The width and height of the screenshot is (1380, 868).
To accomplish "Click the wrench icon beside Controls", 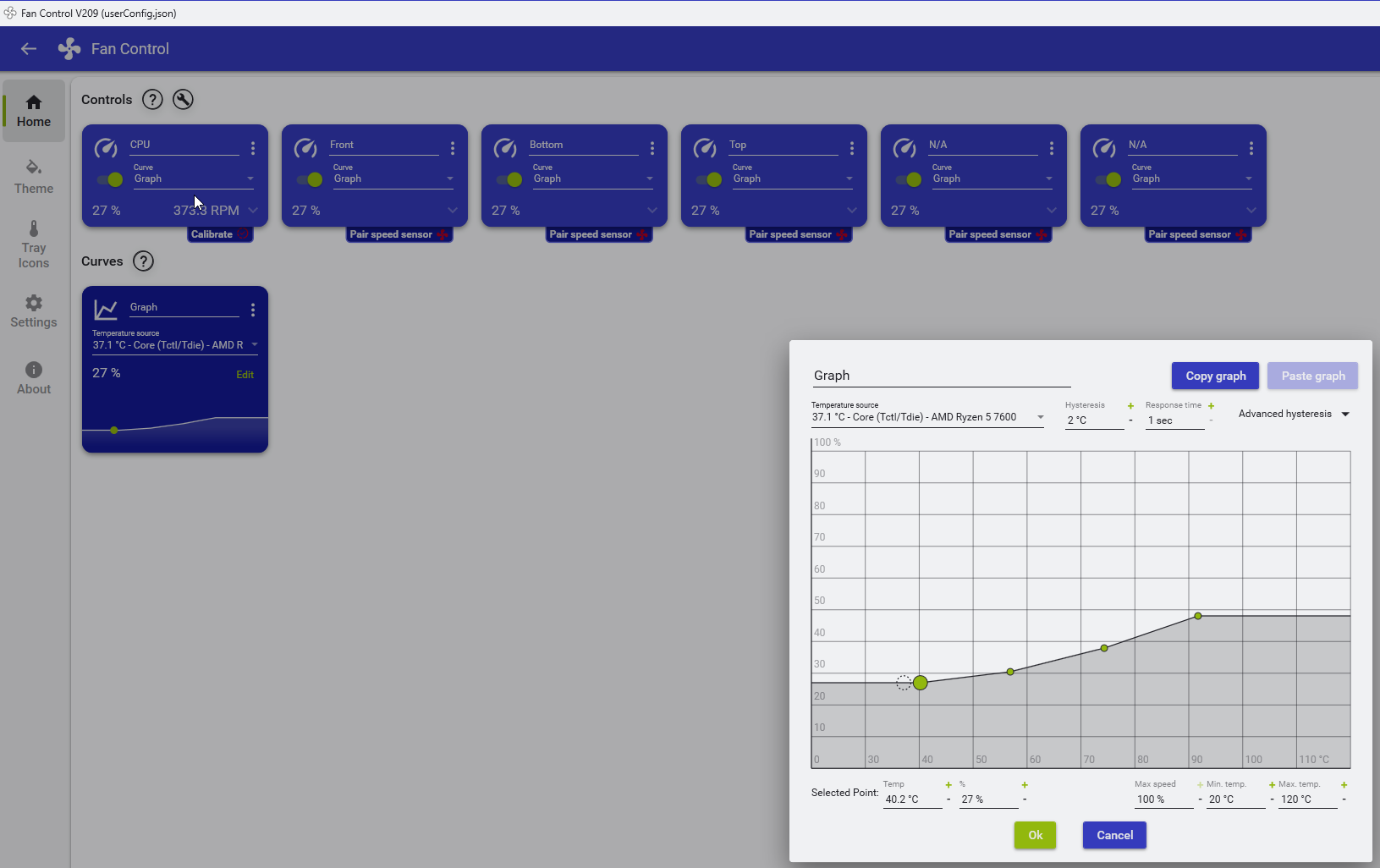I will click(183, 100).
